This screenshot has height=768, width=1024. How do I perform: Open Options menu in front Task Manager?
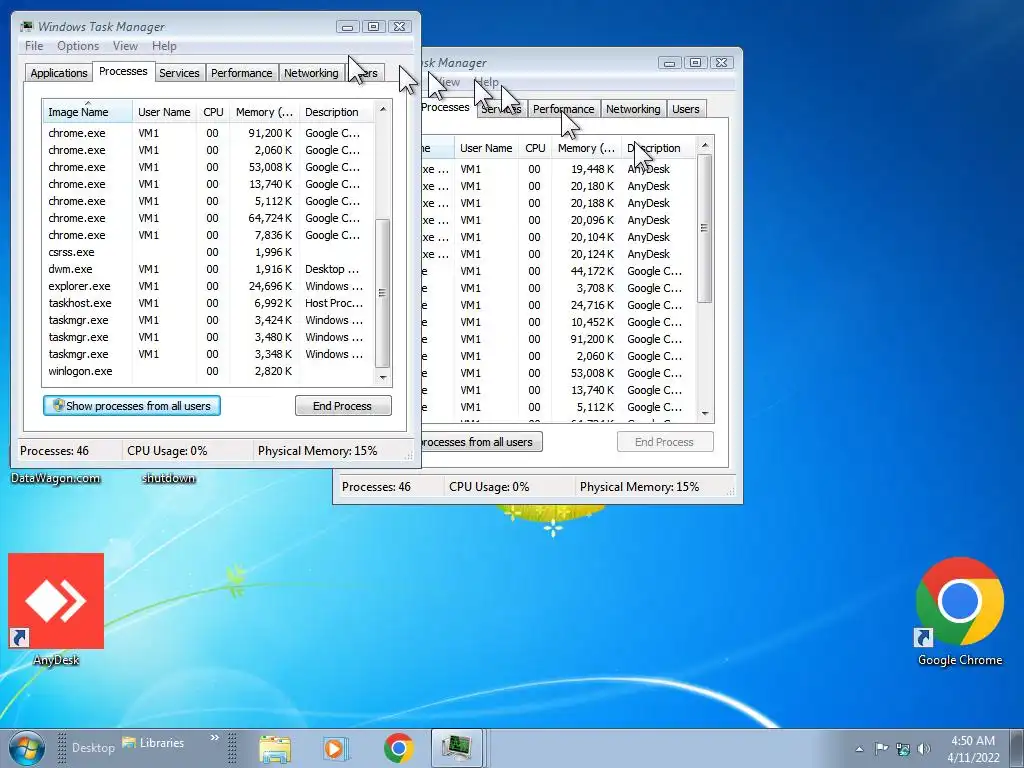click(x=78, y=46)
